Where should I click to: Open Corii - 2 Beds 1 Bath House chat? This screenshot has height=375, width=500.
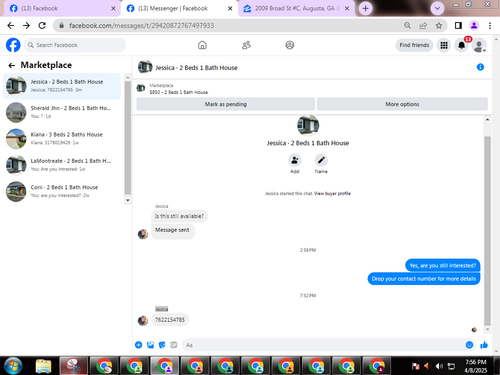pyautogui.click(x=62, y=191)
